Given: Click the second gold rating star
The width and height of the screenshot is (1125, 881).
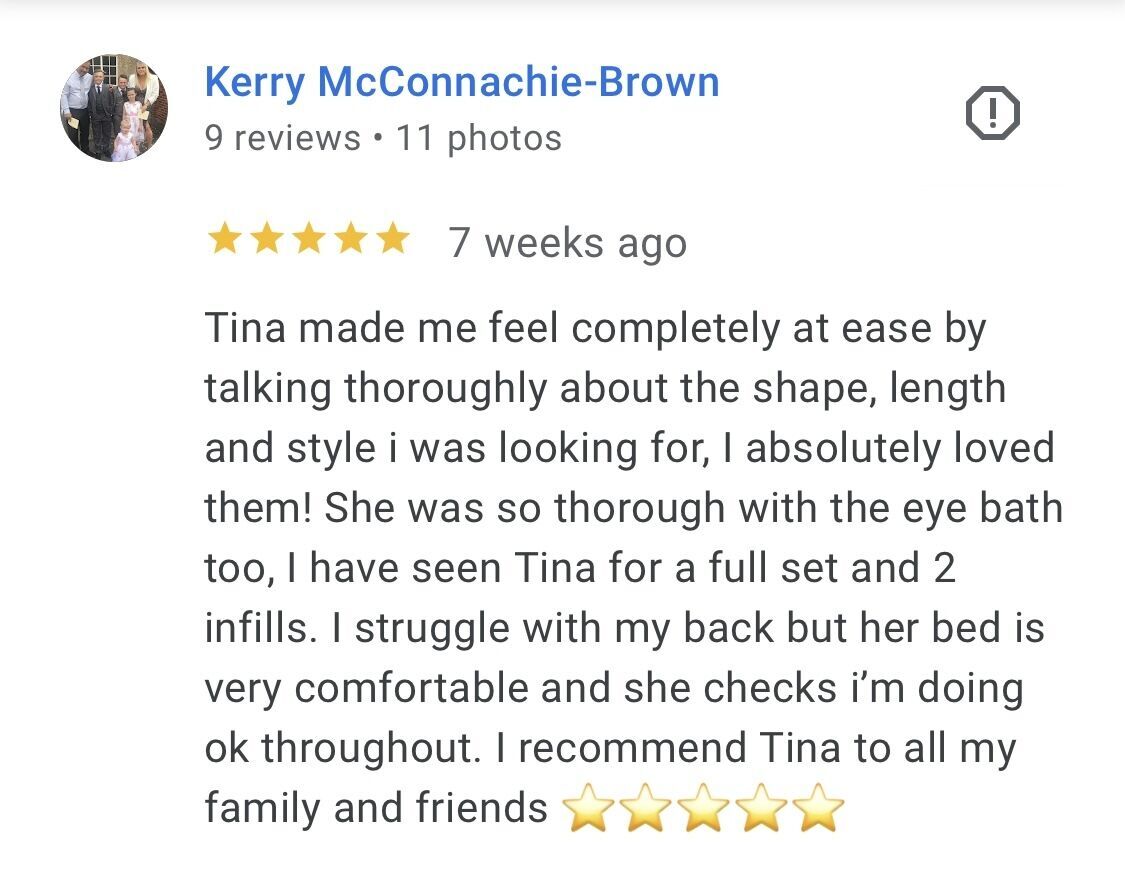Looking at the screenshot, I should (266, 240).
